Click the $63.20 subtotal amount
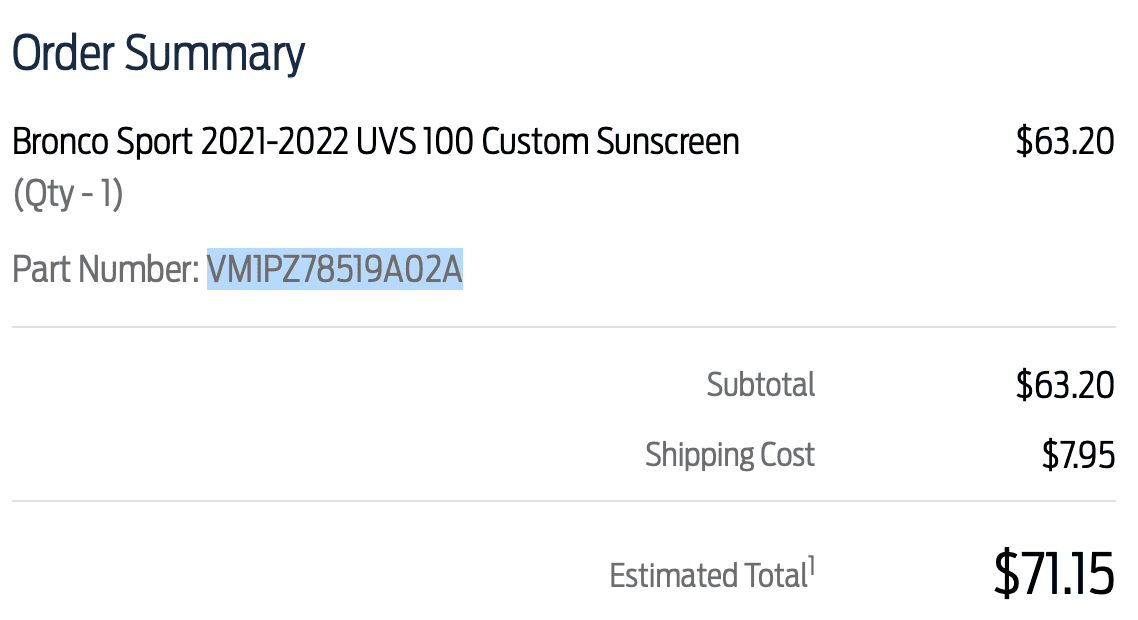The image size is (1138, 620). [1064, 385]
